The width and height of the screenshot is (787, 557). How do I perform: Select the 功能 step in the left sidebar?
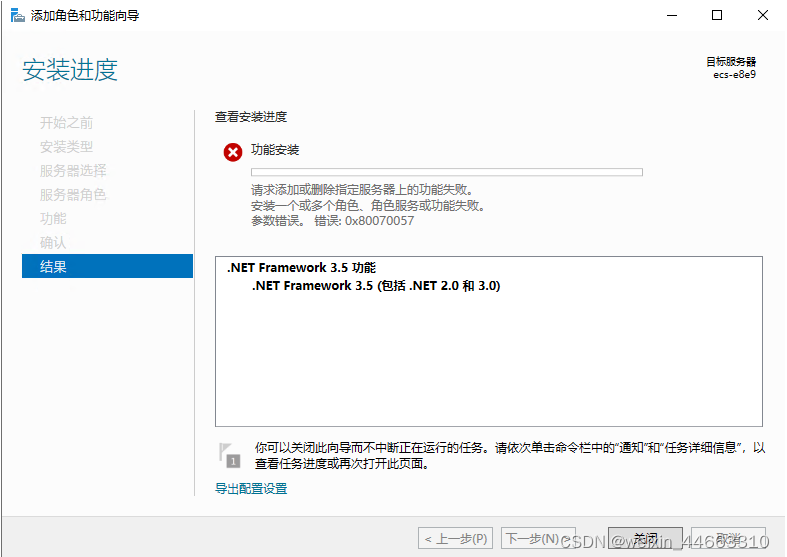pyautogui.click(x=53, y=219)
